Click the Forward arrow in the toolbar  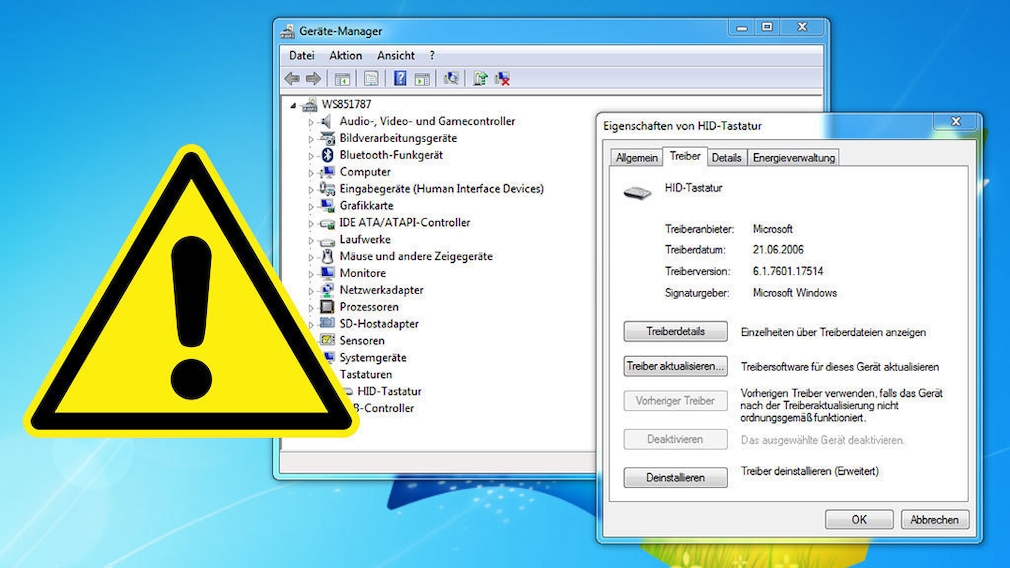(313, 79)
